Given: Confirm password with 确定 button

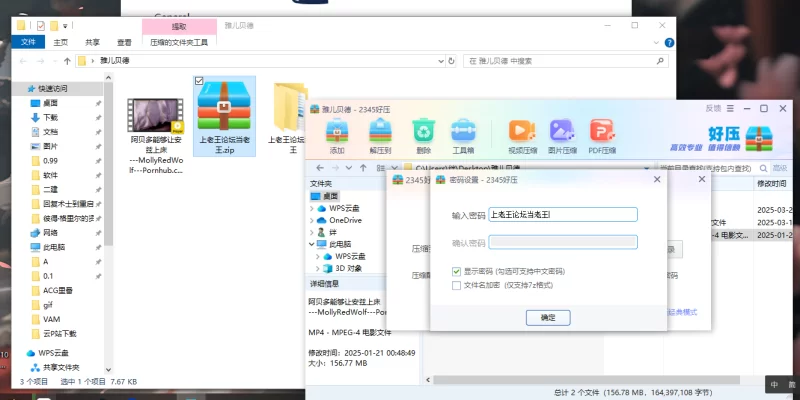Looking at the screenshot, I should [548, 317].
